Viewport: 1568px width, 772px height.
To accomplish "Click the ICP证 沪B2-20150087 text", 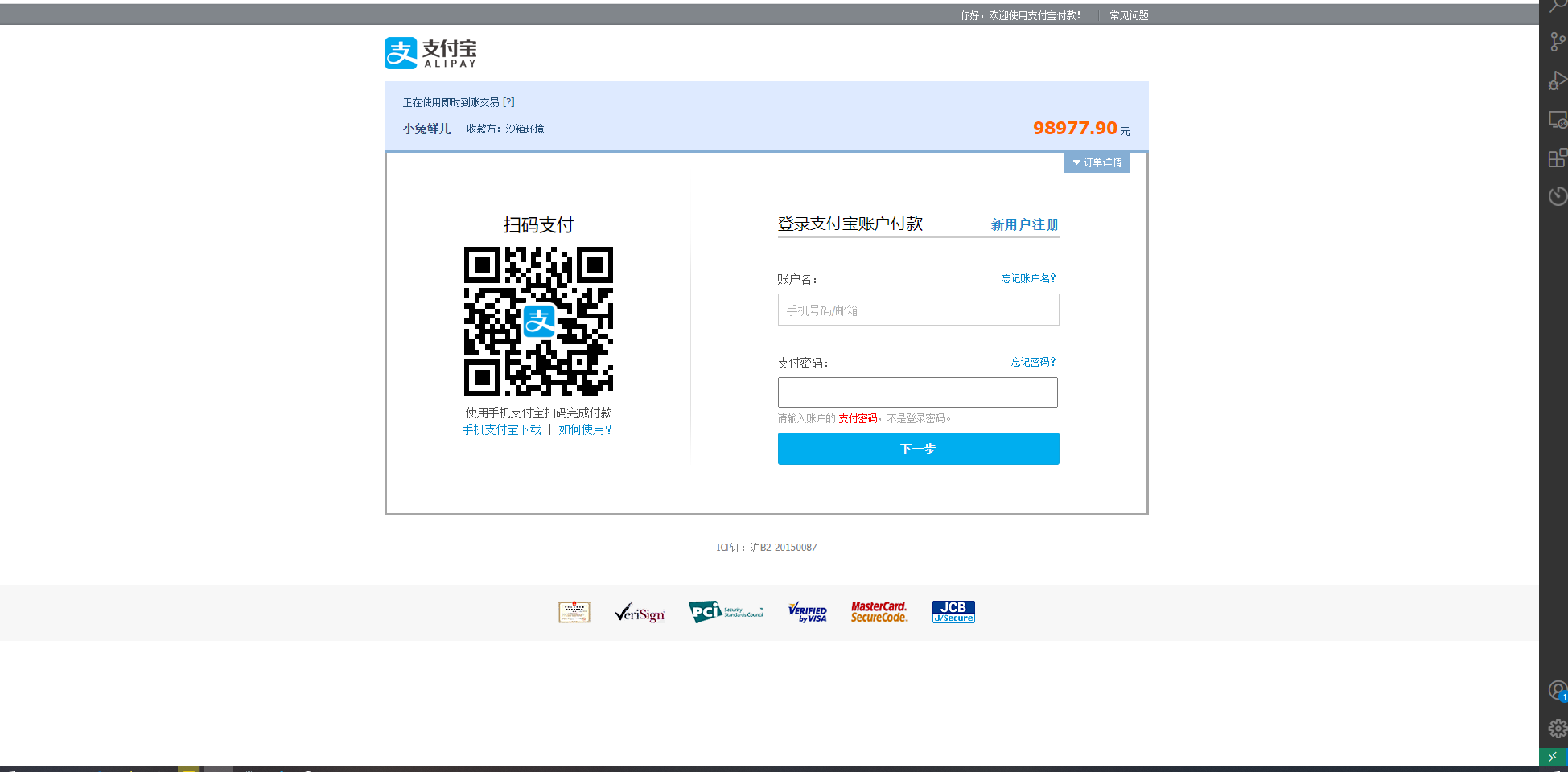I will pyautogui.click(x=767, y=548).
